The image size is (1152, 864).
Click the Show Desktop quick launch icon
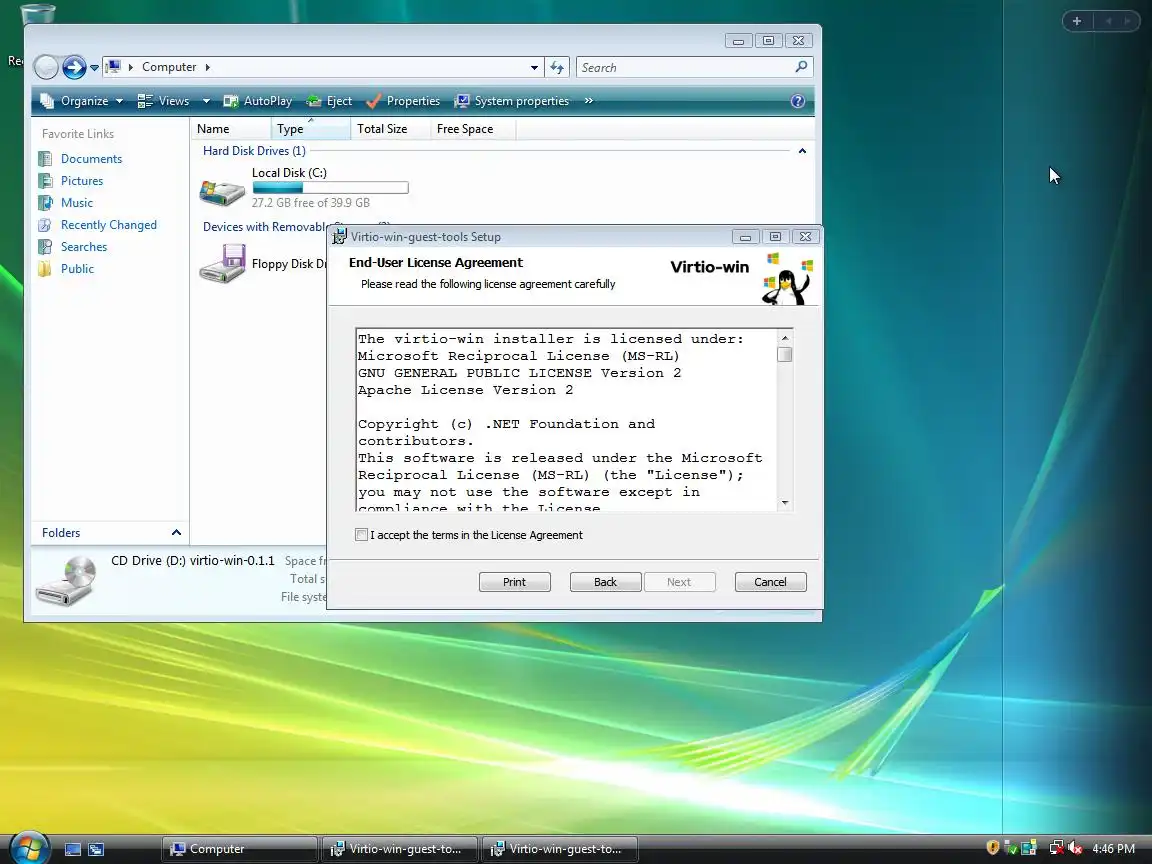(73, 849)
